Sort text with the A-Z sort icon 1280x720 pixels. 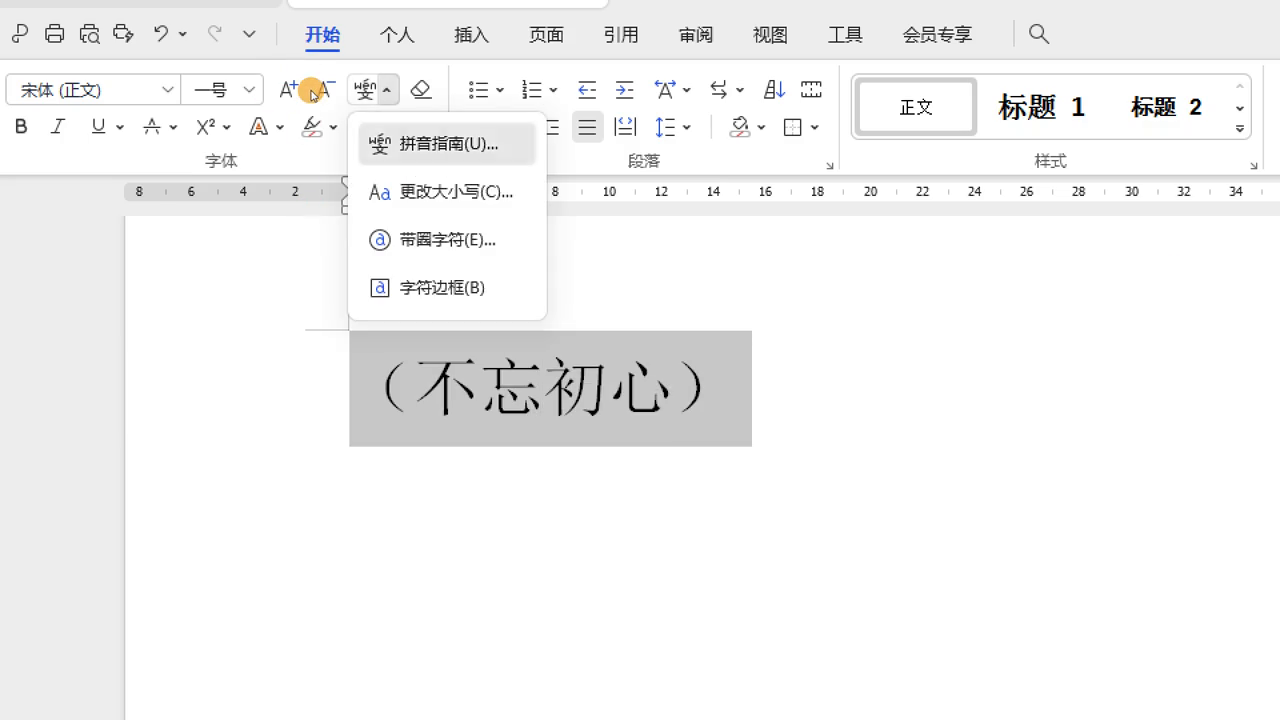(x=774, y=90)
